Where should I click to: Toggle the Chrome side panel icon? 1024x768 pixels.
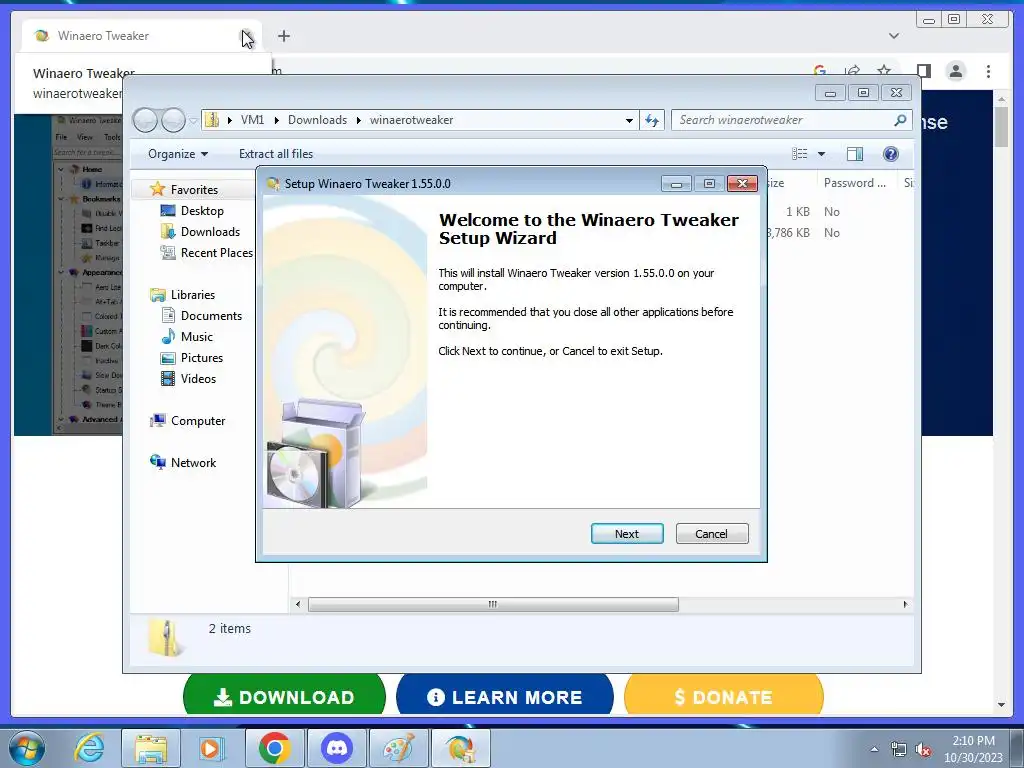pyautogui.click(x=923, y=71)
